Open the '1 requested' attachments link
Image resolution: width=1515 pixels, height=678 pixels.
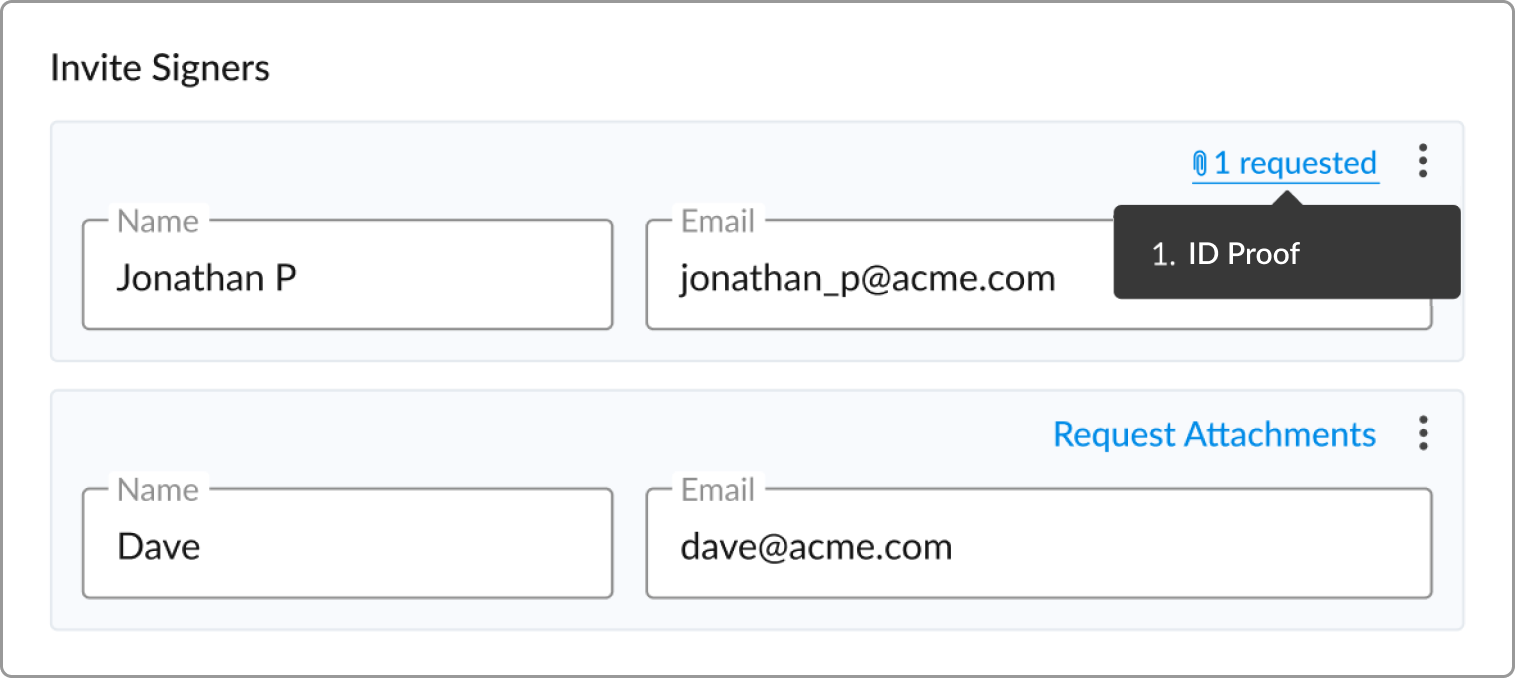[x=1286, y=163]
